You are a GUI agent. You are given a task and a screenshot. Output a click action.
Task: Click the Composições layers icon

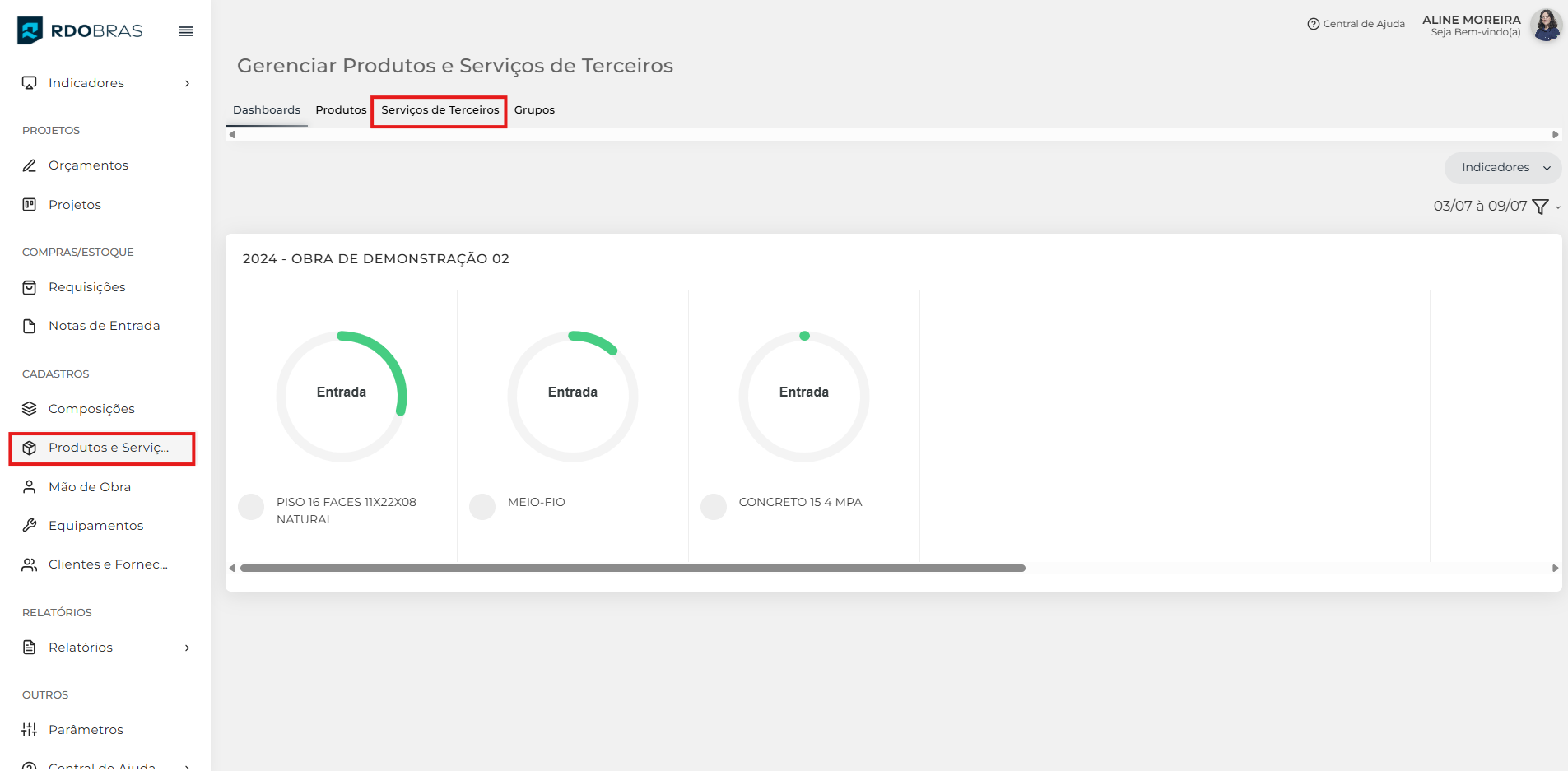[30, 409]
